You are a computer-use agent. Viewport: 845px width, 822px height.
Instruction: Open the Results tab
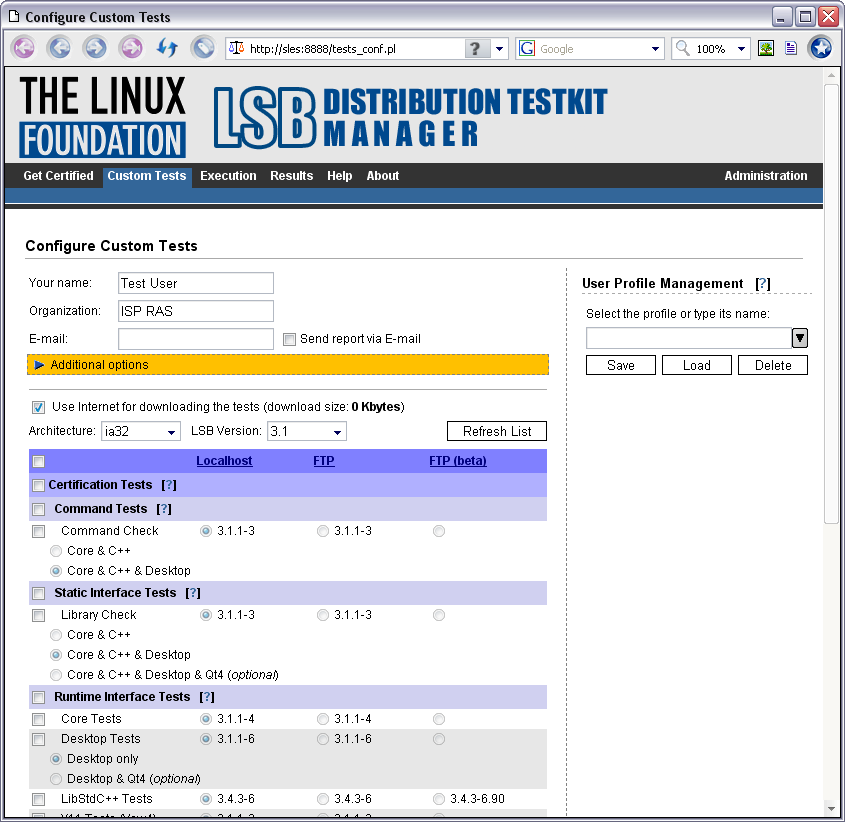coord(292,176)
